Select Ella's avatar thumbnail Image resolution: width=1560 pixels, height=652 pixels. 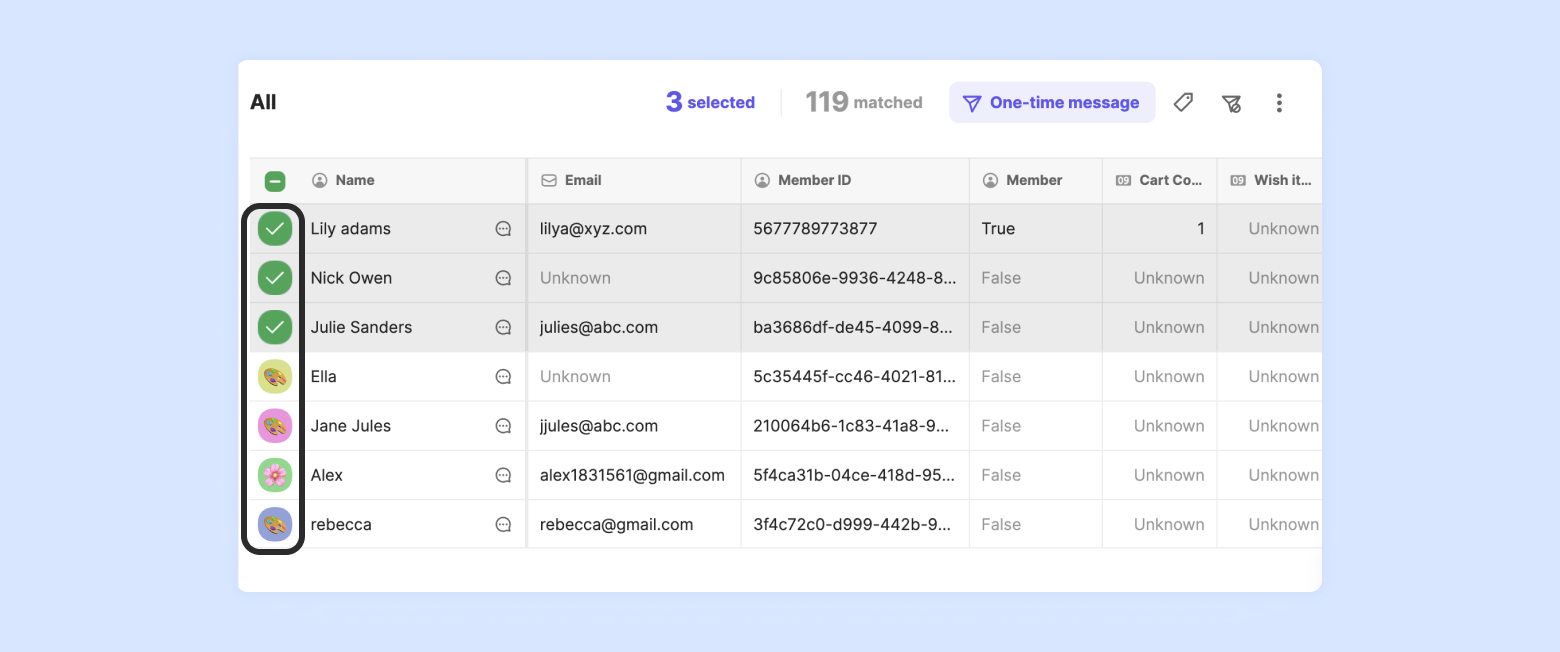275,377
